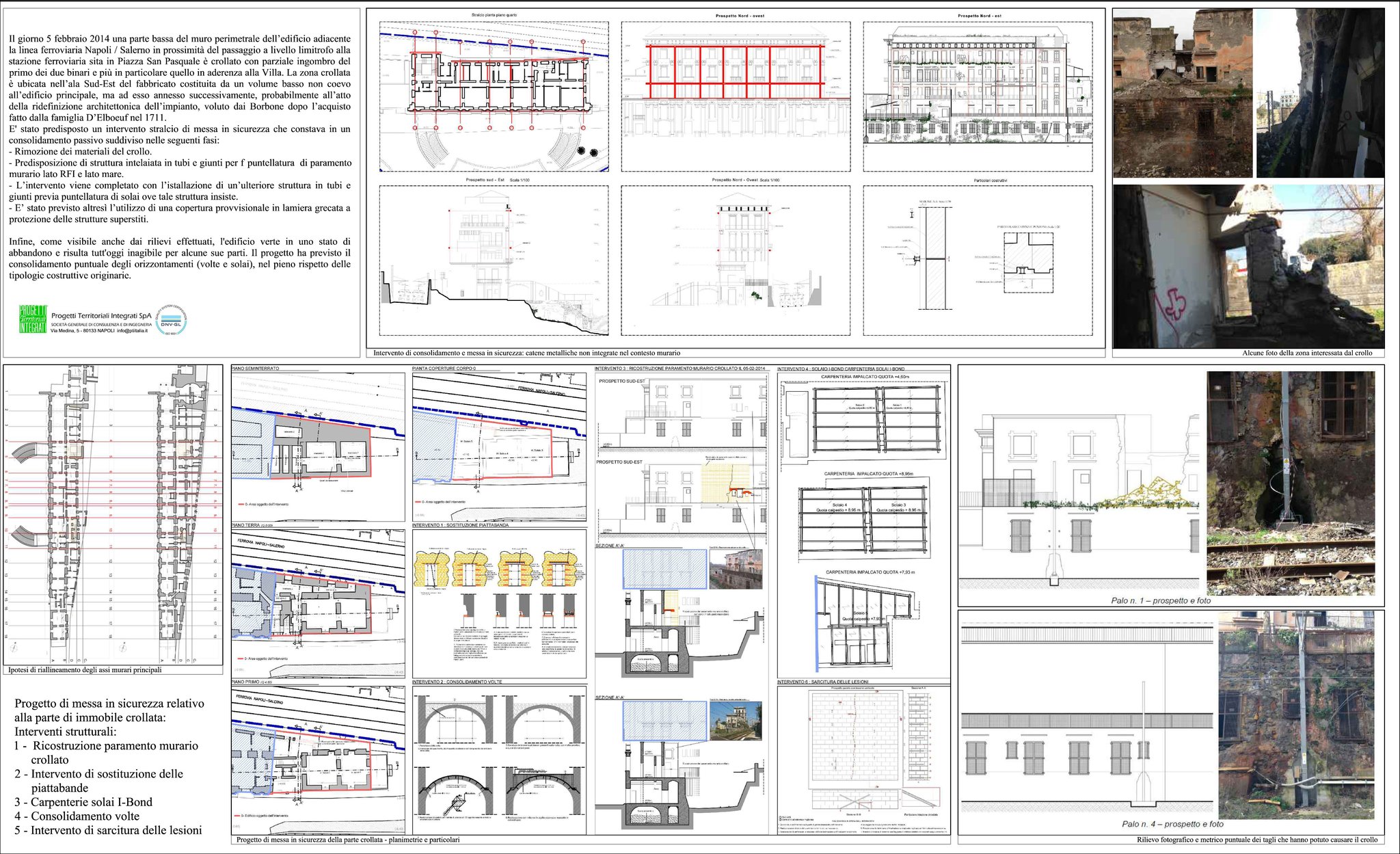Click caption 'Rilievo fotografico e metrico puntuale dei tagli'
Viewport: 1400px width, 854px height.
(1256, 840)
